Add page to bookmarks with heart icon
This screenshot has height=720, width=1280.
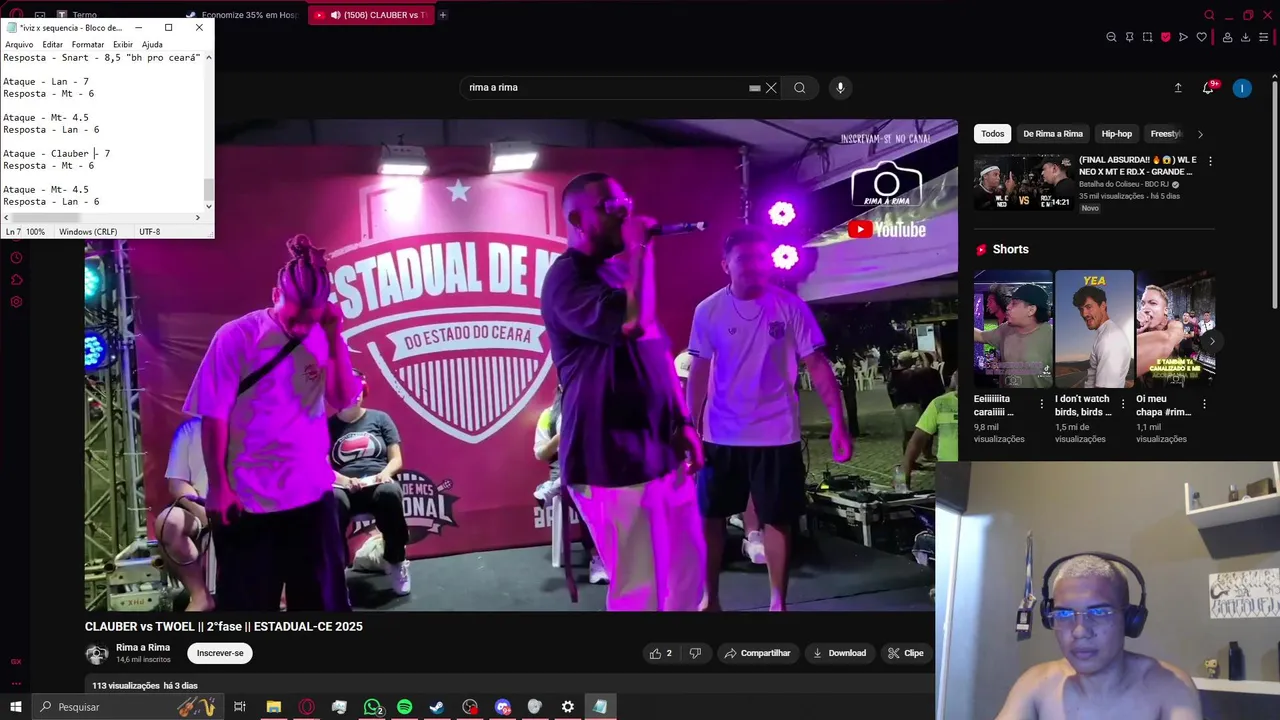pyautogui.click(x=1201, y=37)
